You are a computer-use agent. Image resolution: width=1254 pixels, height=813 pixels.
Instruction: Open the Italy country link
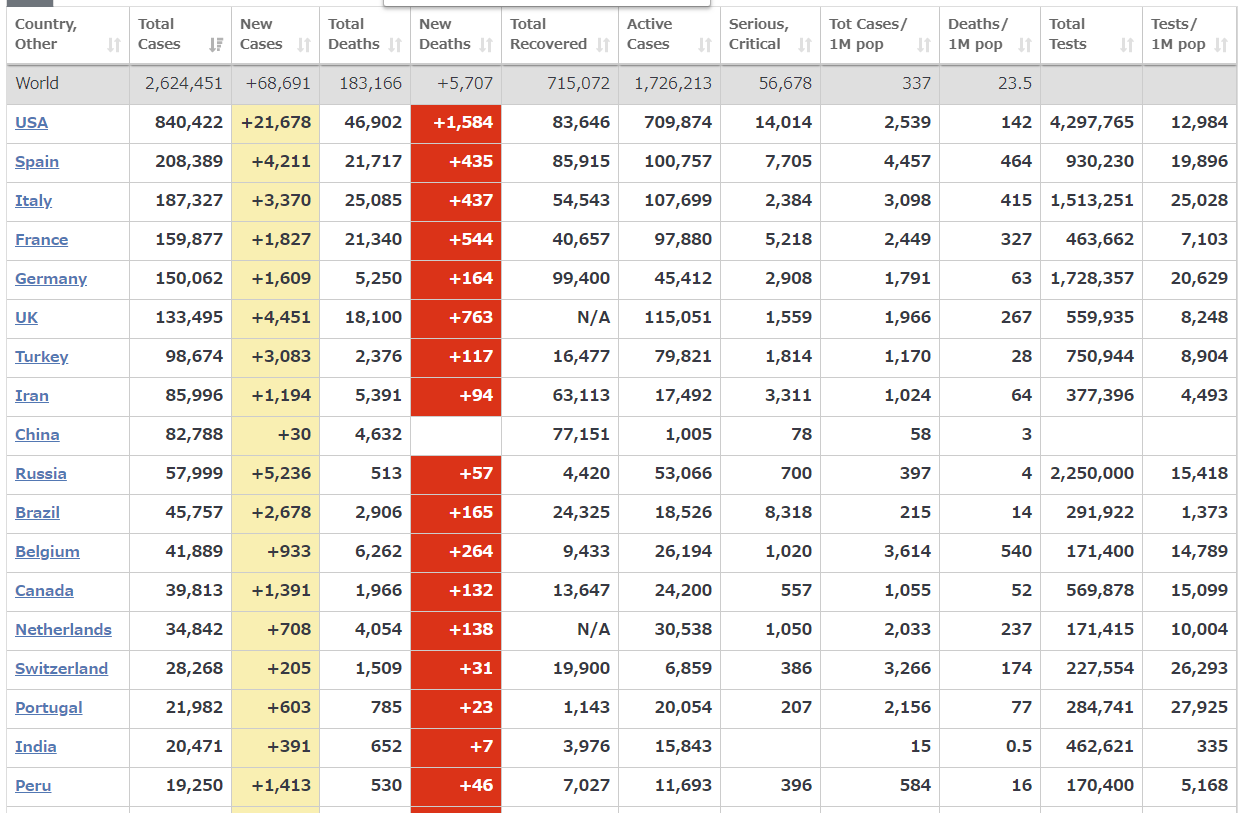tap(33, 200)
